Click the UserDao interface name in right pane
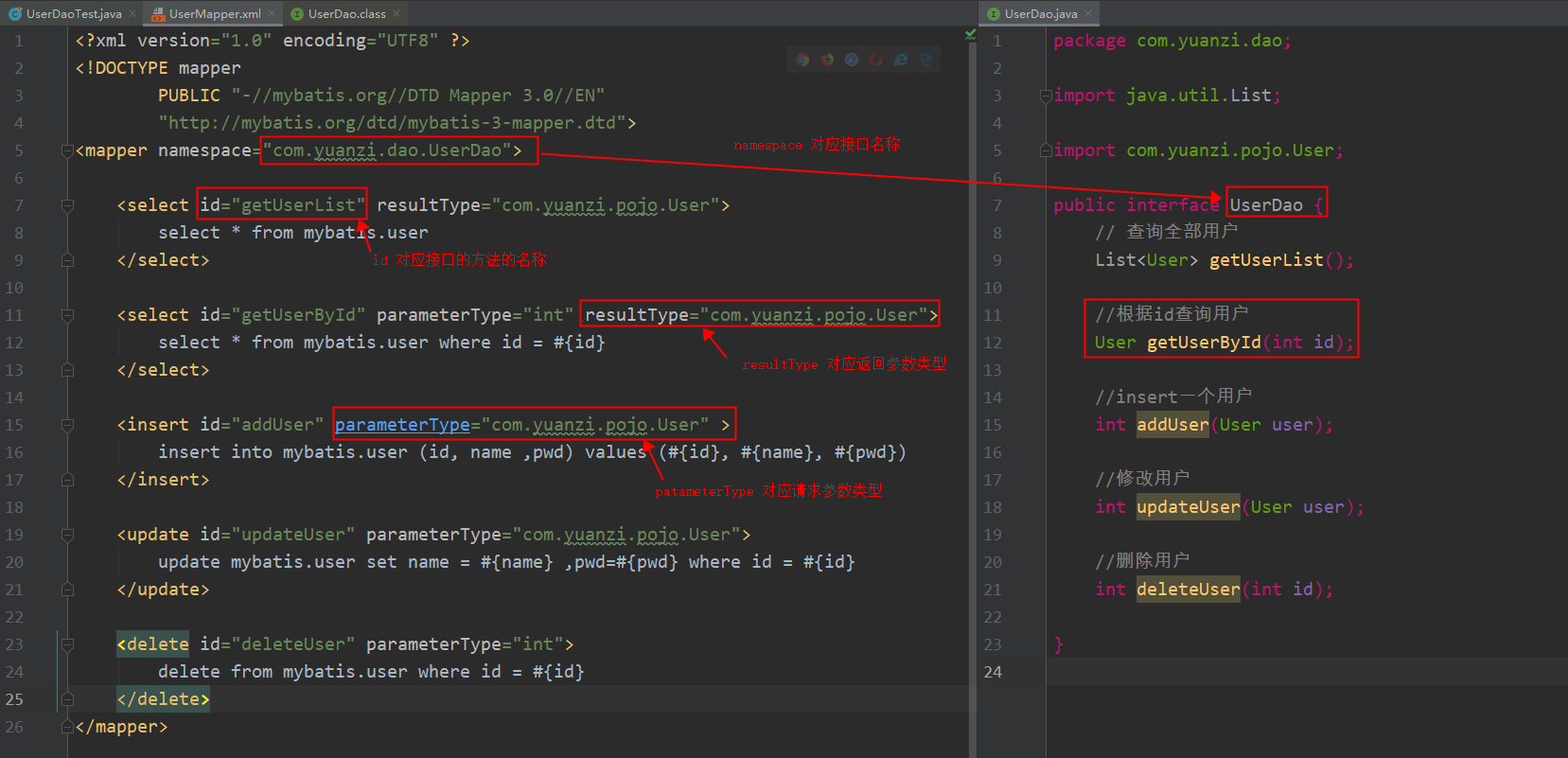Viewport: 1568px width, 758px height. 1266,205
